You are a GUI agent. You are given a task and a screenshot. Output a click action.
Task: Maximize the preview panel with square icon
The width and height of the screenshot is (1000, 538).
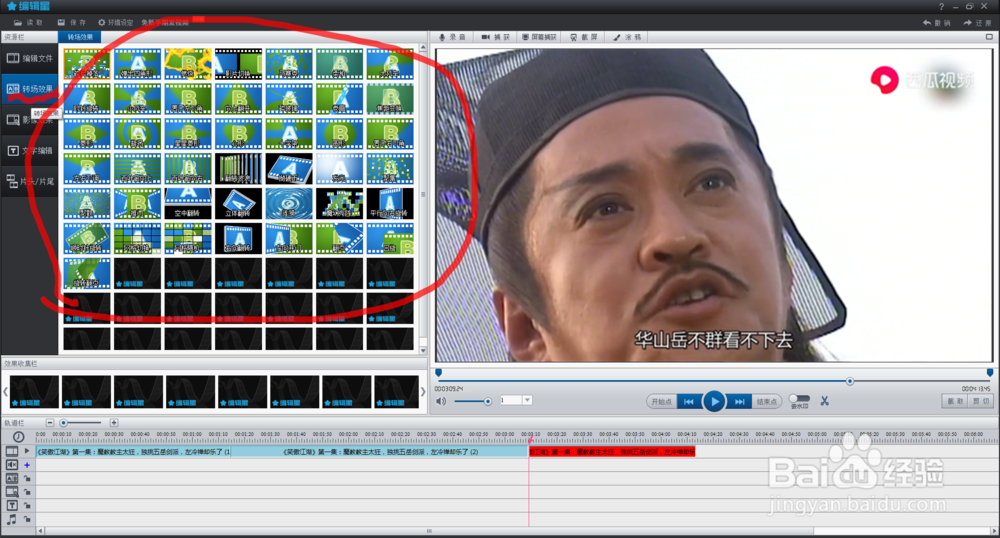989,37
